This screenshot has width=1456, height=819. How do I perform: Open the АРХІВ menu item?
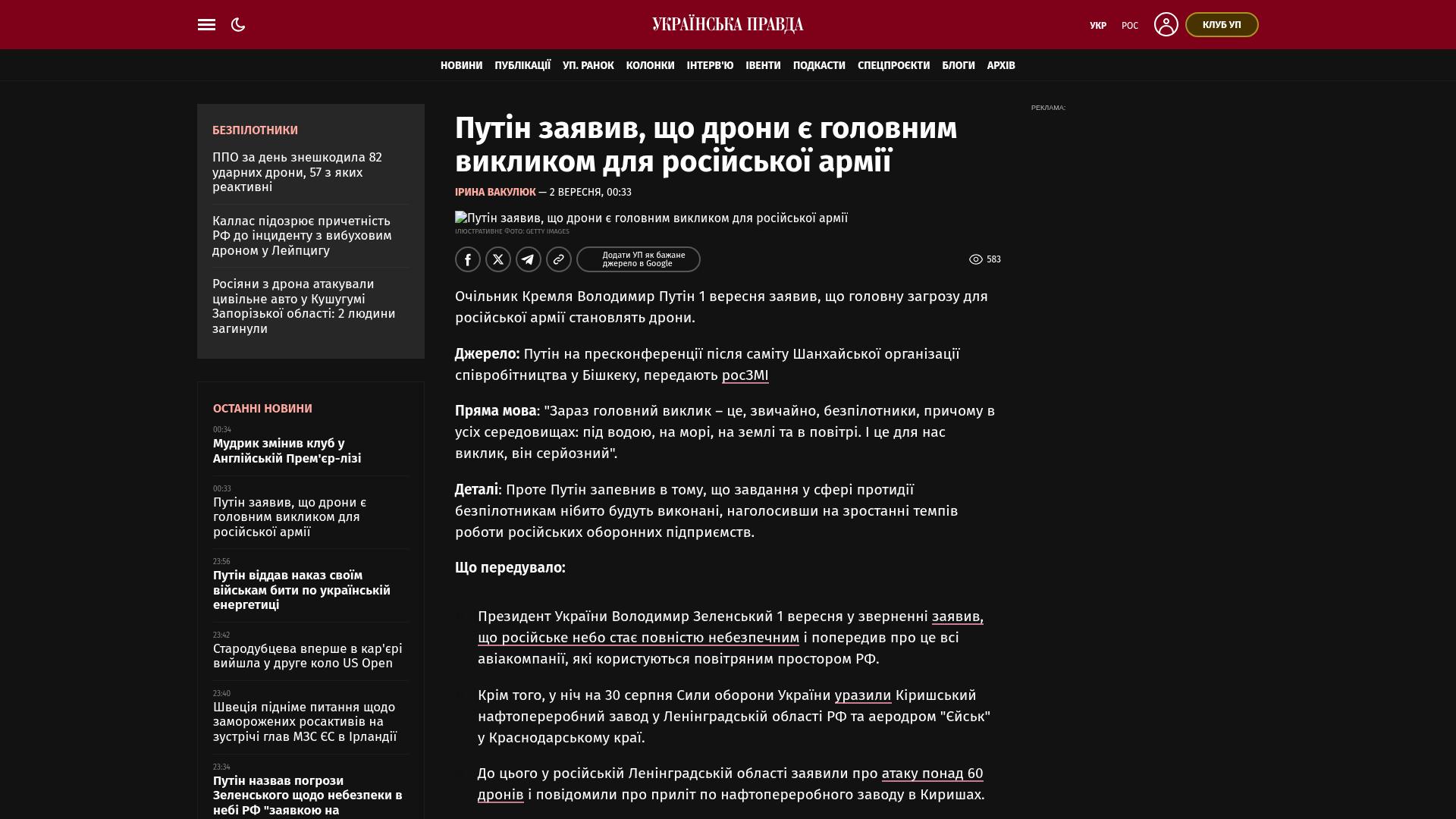[x=1001, y=65]
